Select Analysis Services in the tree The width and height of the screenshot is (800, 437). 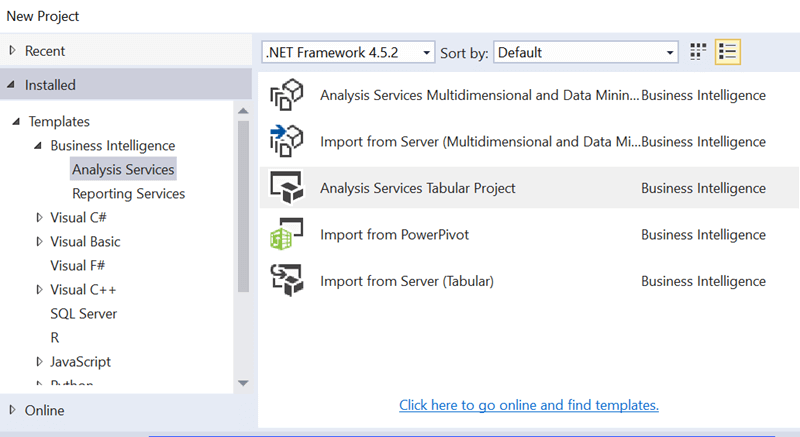click(123, 169)
